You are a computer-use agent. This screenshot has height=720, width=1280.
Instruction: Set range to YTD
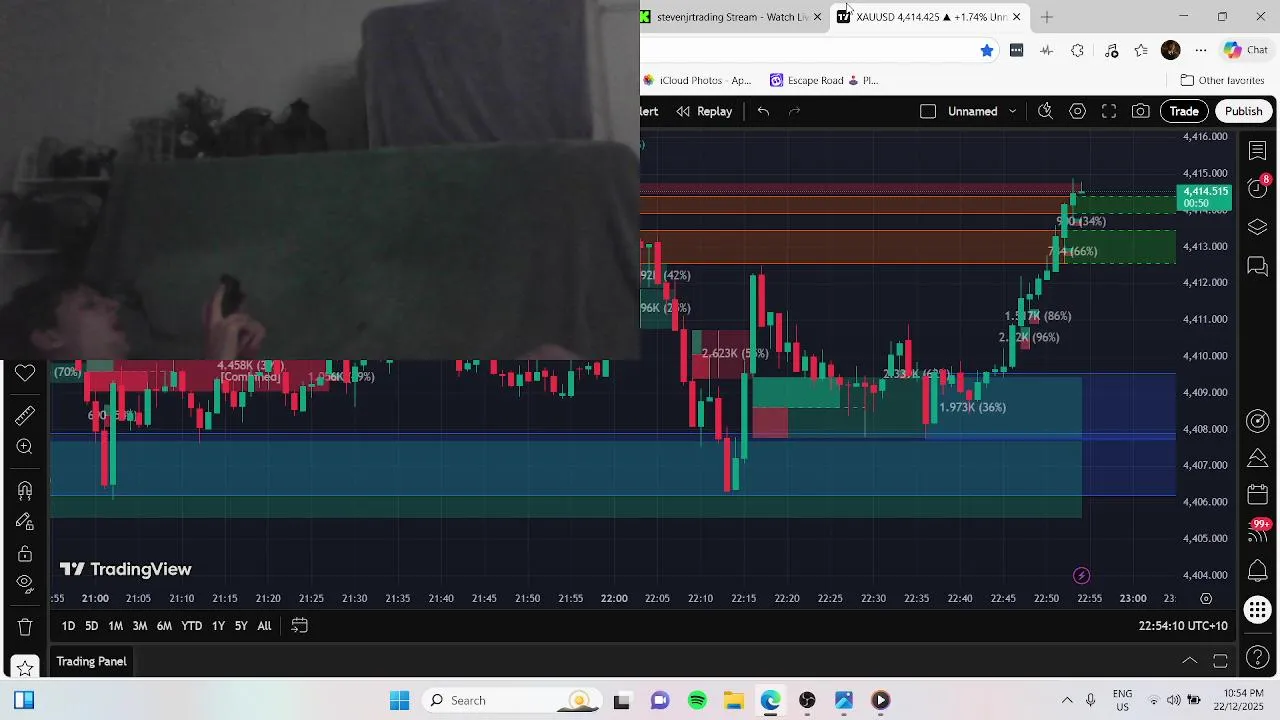tap(191, 626)
